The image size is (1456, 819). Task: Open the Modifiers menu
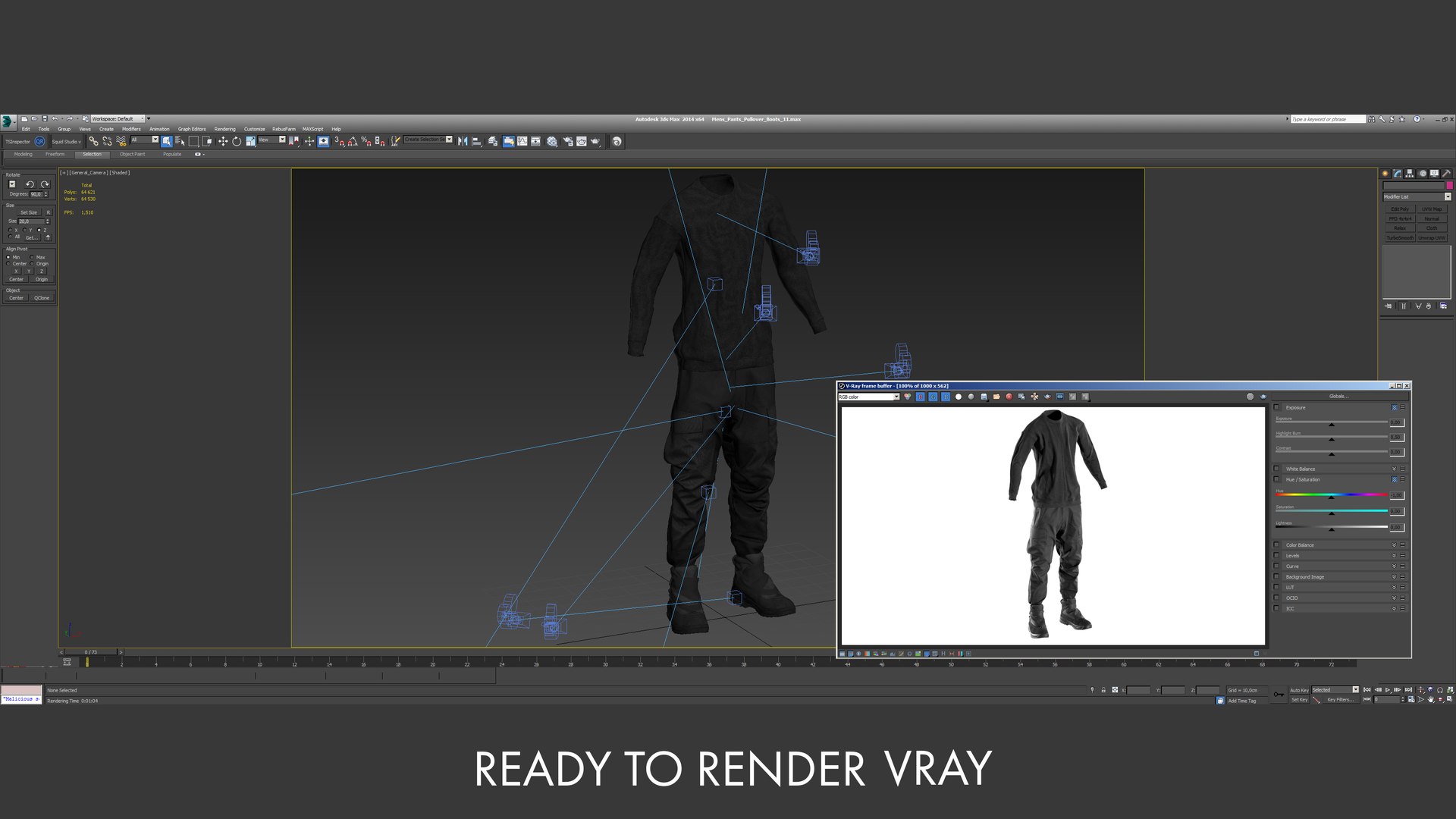tap(131, 129)
